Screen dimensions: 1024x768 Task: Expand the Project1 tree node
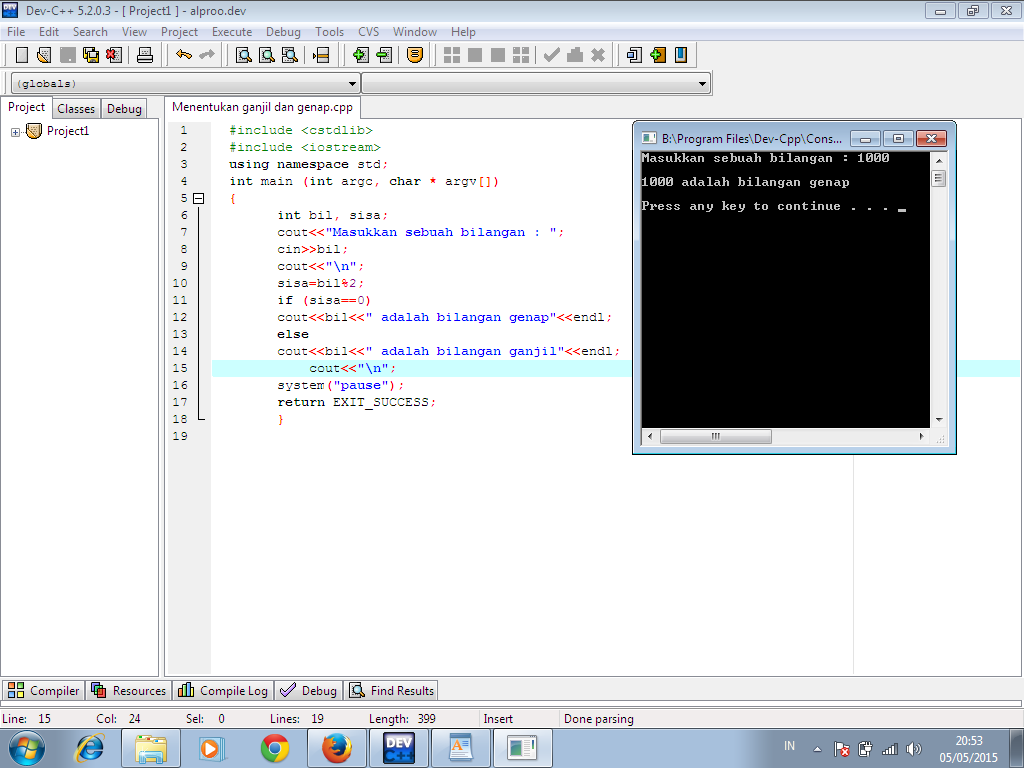pyautogui.click(x=16, y=131)
